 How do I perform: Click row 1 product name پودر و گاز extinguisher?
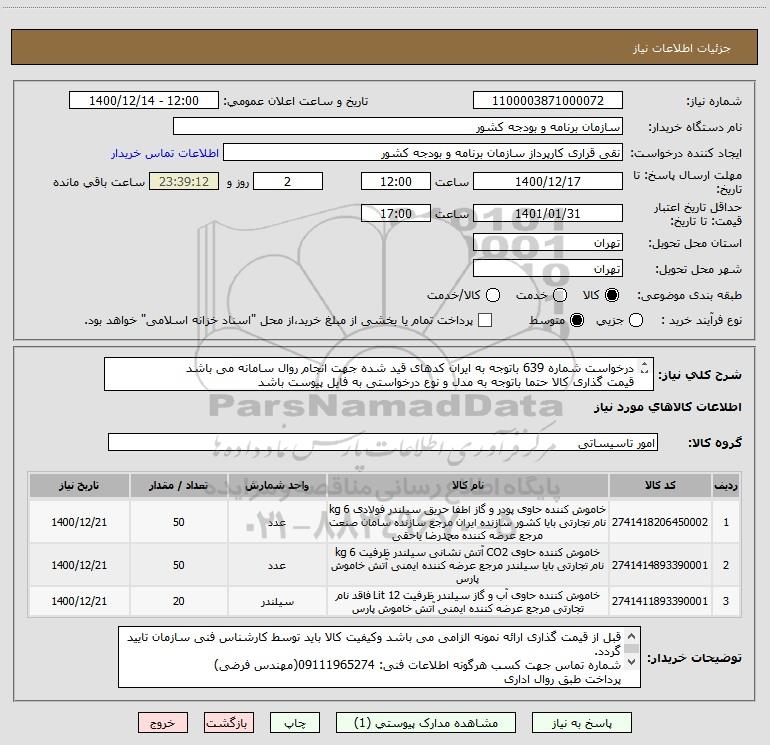pyautogui.click(x=468, y=522)
